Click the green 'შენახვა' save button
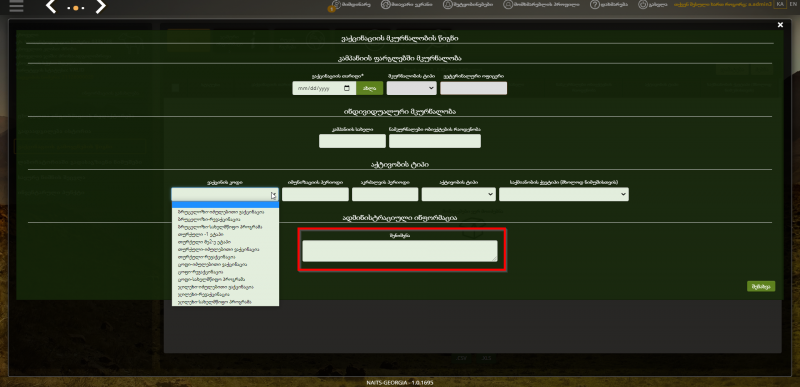Viewport: 800px width, 387px height. (761, 286)
